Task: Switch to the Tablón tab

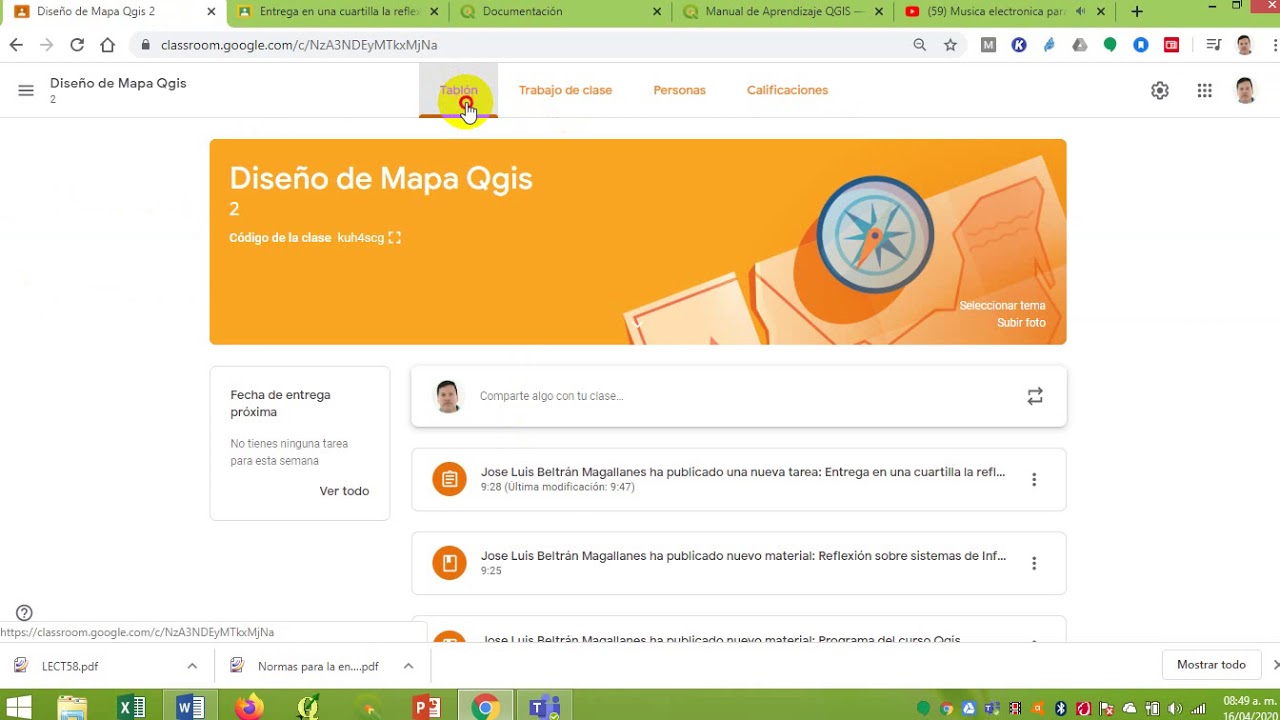Action: (459, 90)
